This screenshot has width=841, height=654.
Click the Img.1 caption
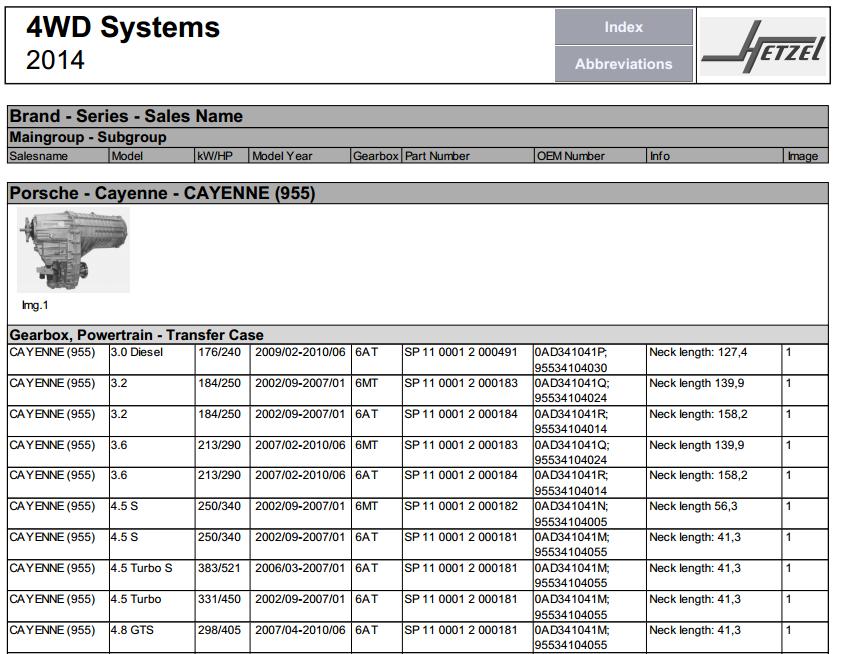35,305
